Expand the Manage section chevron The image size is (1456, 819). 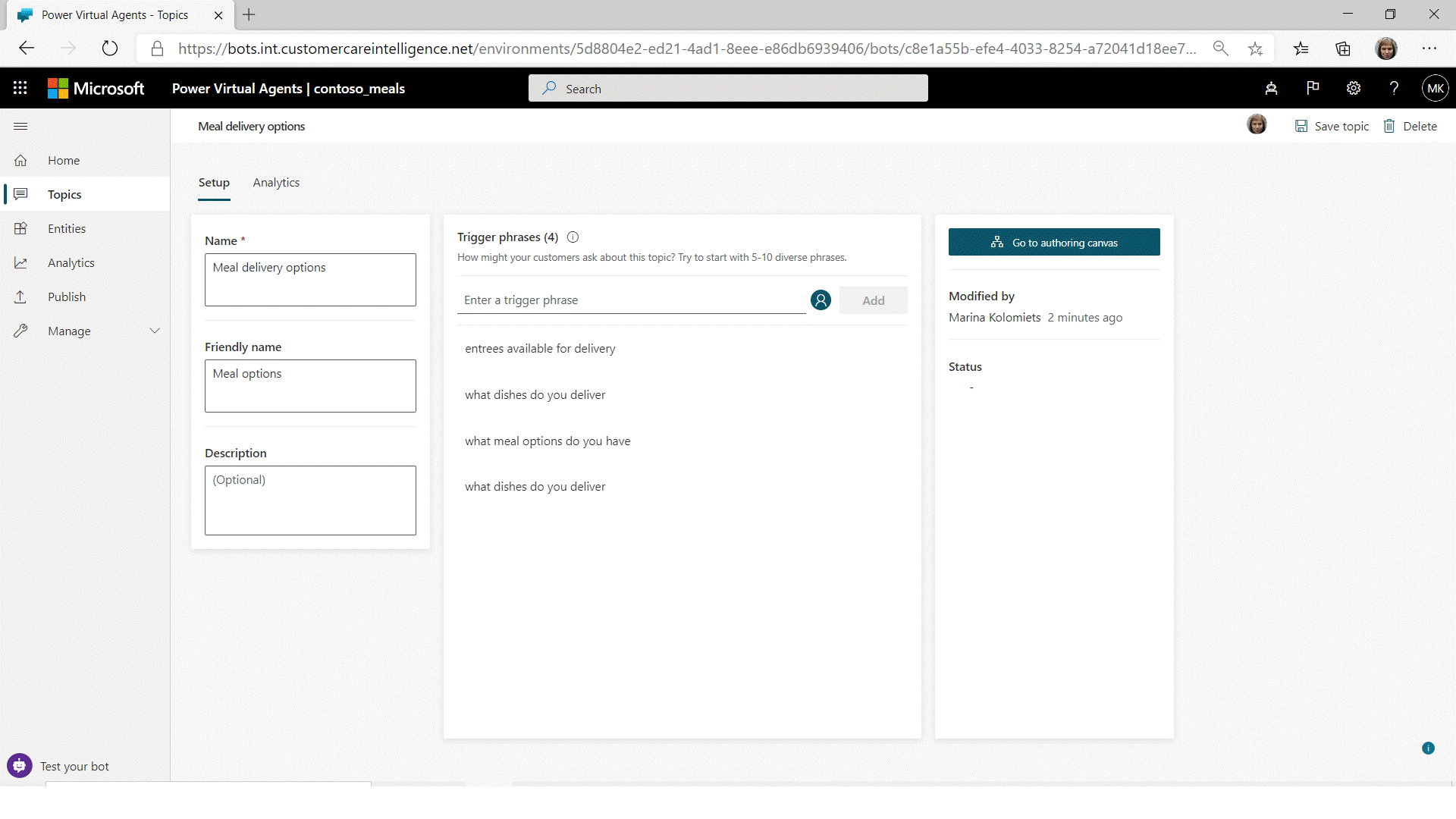(x=155, y=331)
